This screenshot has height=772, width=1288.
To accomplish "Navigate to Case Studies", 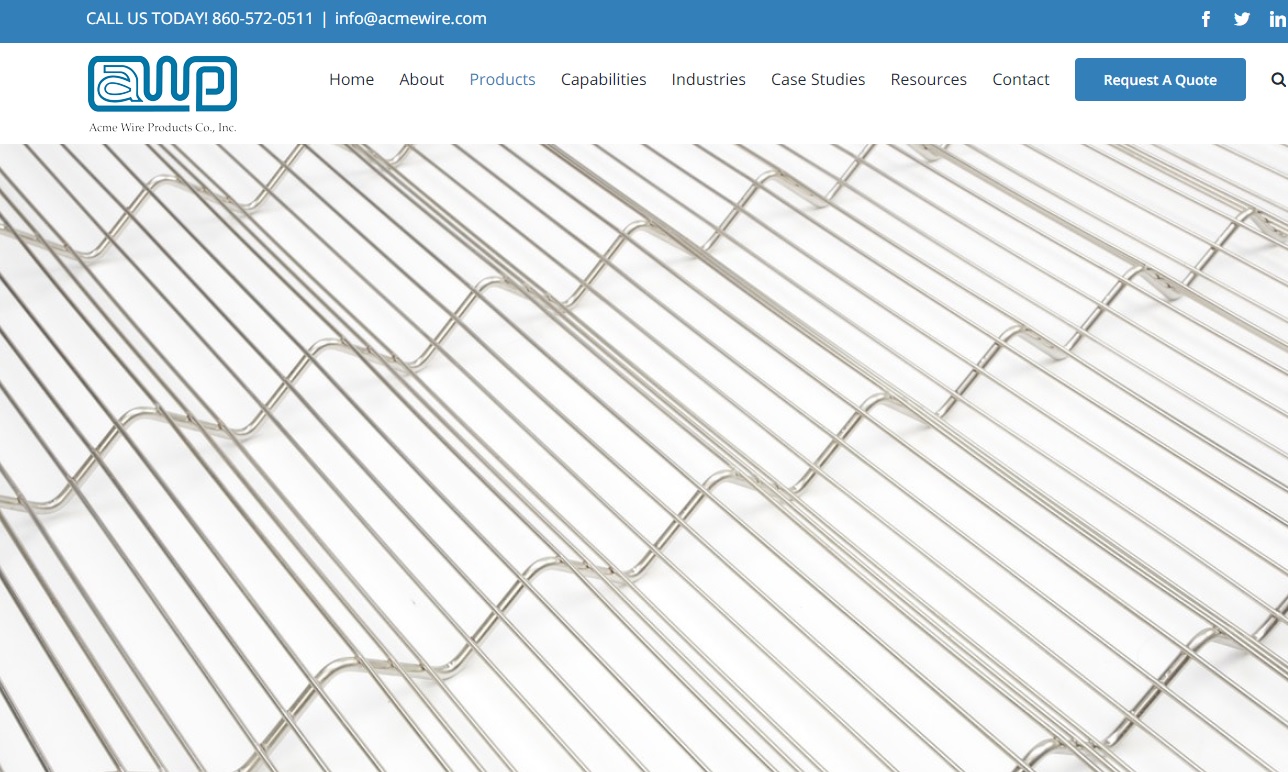I will pos(817,79).
